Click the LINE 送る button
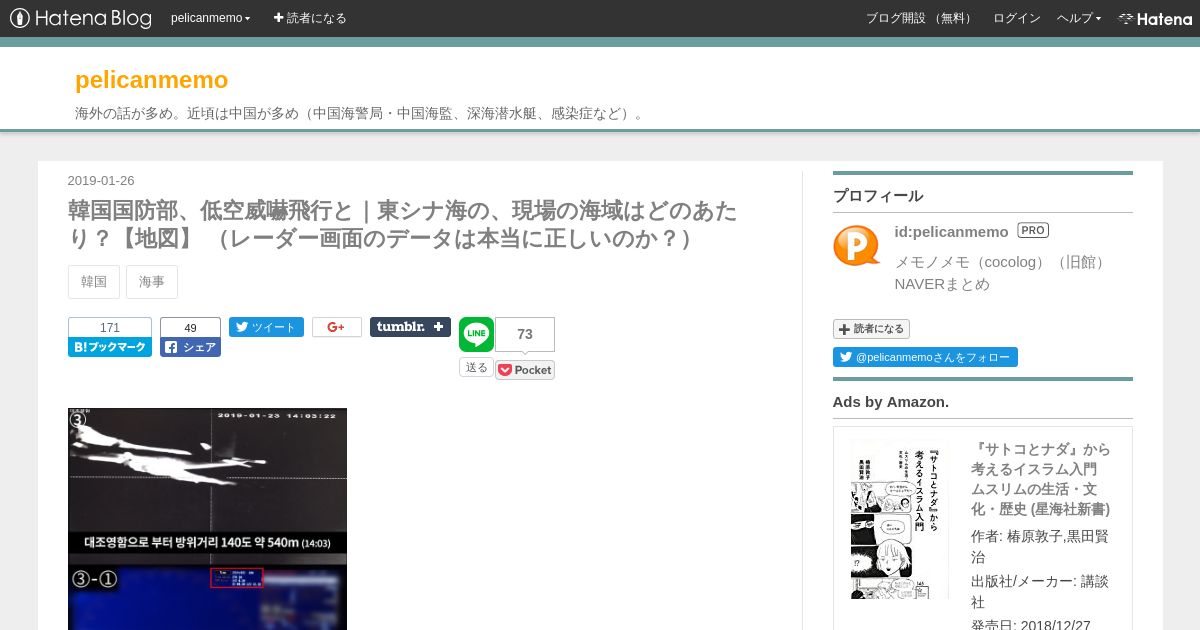Image resolution: width=1200 pixels, height=630 pixels. 477,367
